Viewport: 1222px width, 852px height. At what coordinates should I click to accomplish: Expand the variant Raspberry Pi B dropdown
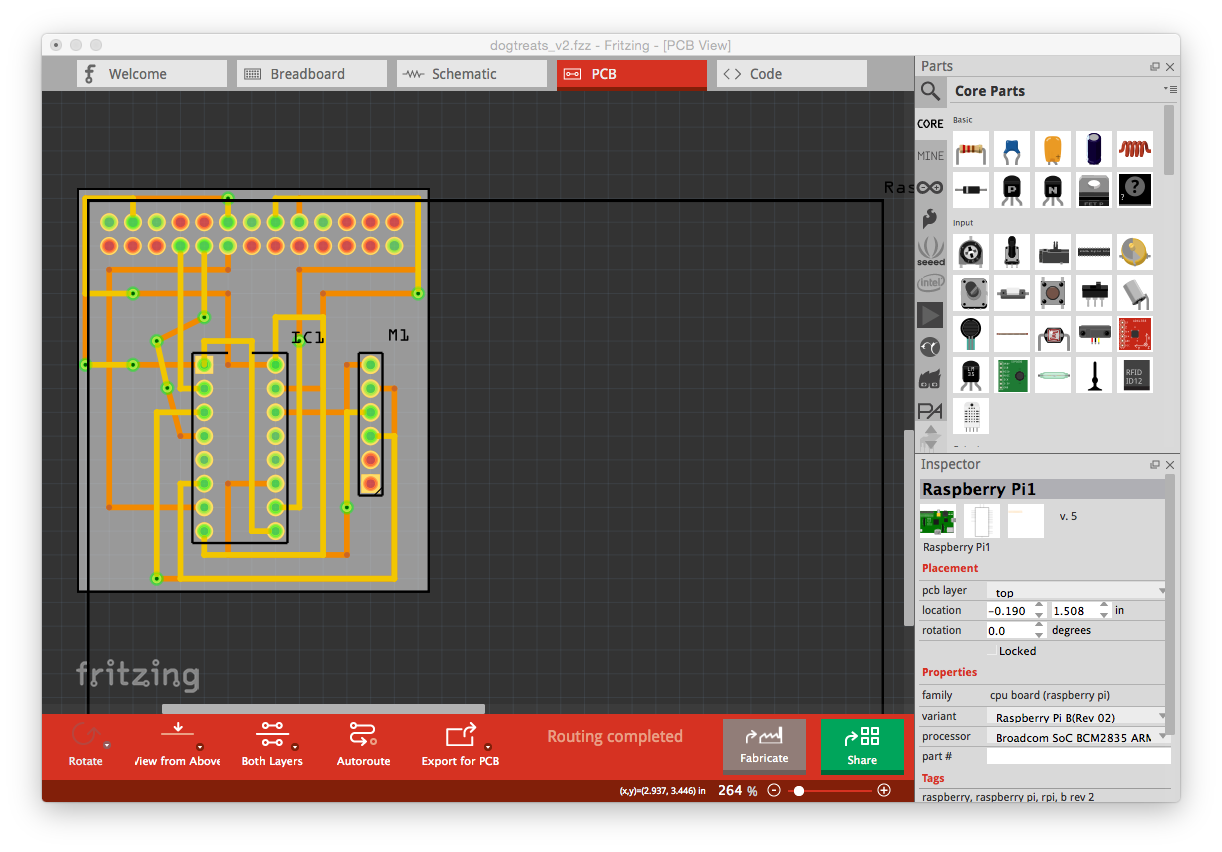point(1076,717)
